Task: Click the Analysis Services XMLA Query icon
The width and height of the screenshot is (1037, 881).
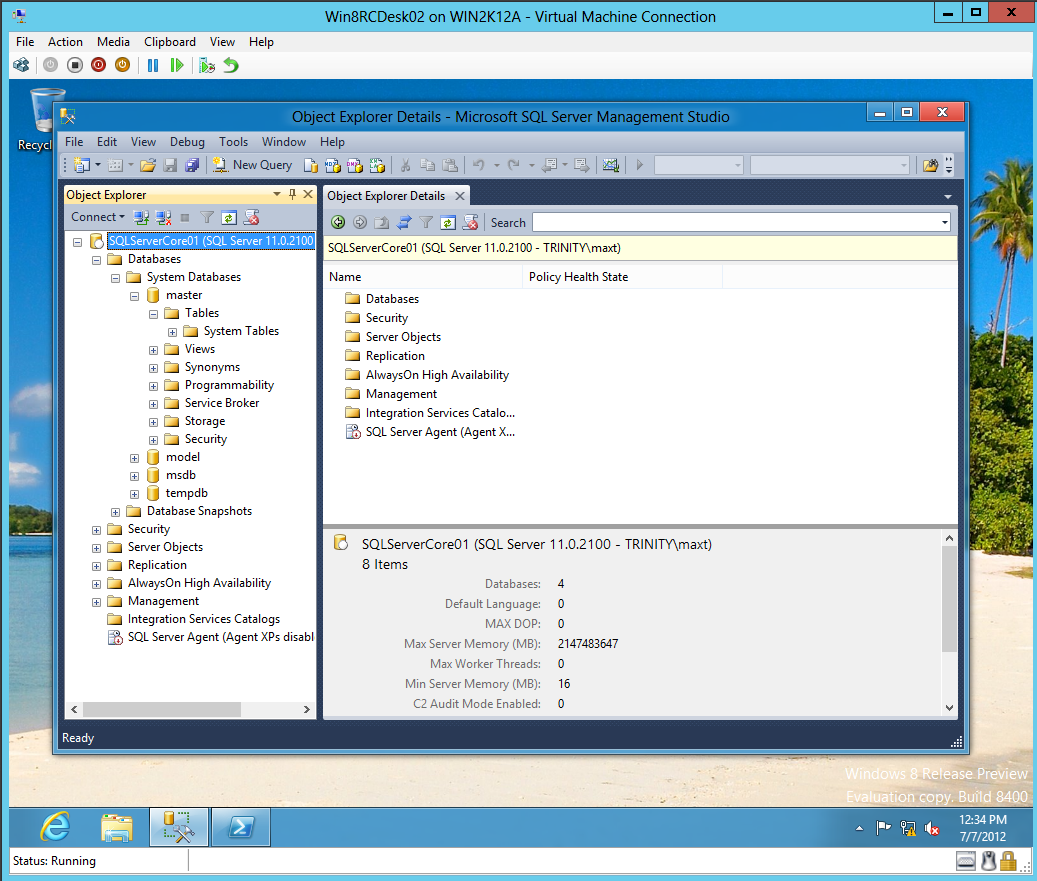Action: click(x=377, y=165)
